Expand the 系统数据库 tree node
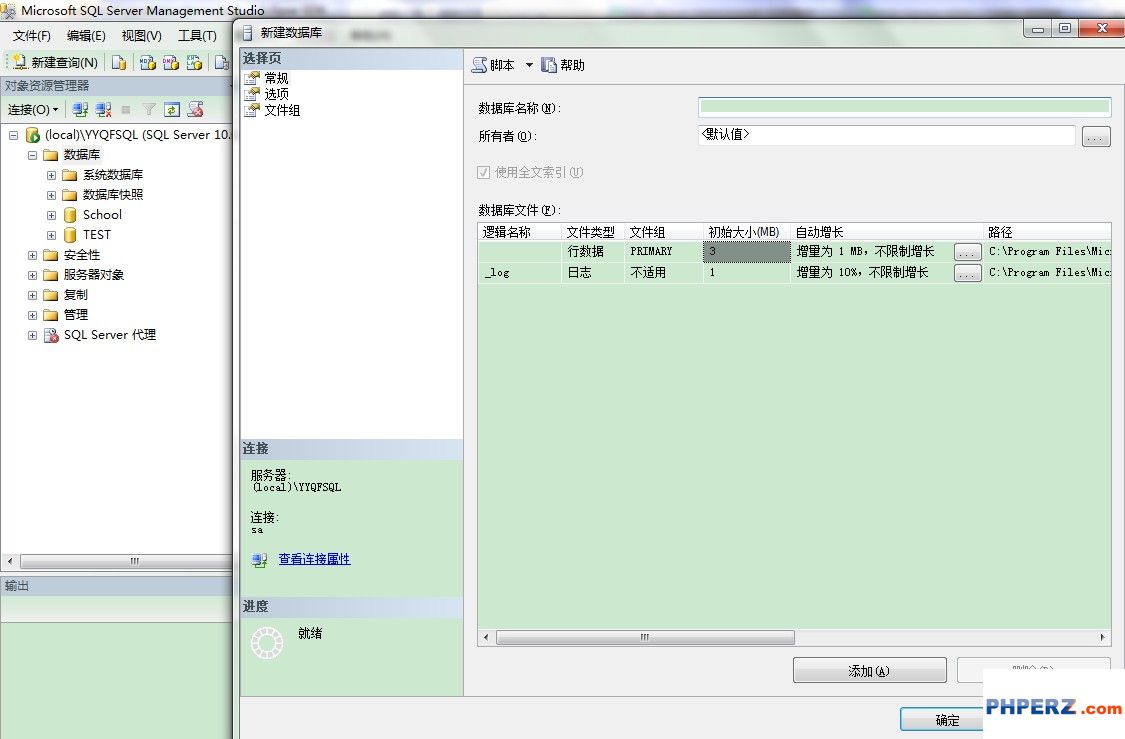 tap(51, 175)
